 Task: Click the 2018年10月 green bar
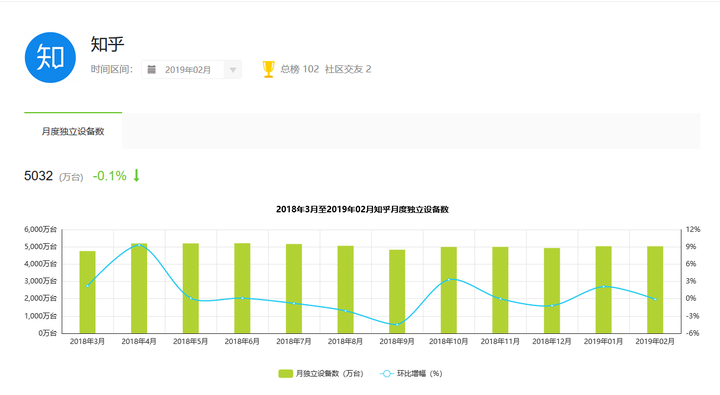pos(449,290)
